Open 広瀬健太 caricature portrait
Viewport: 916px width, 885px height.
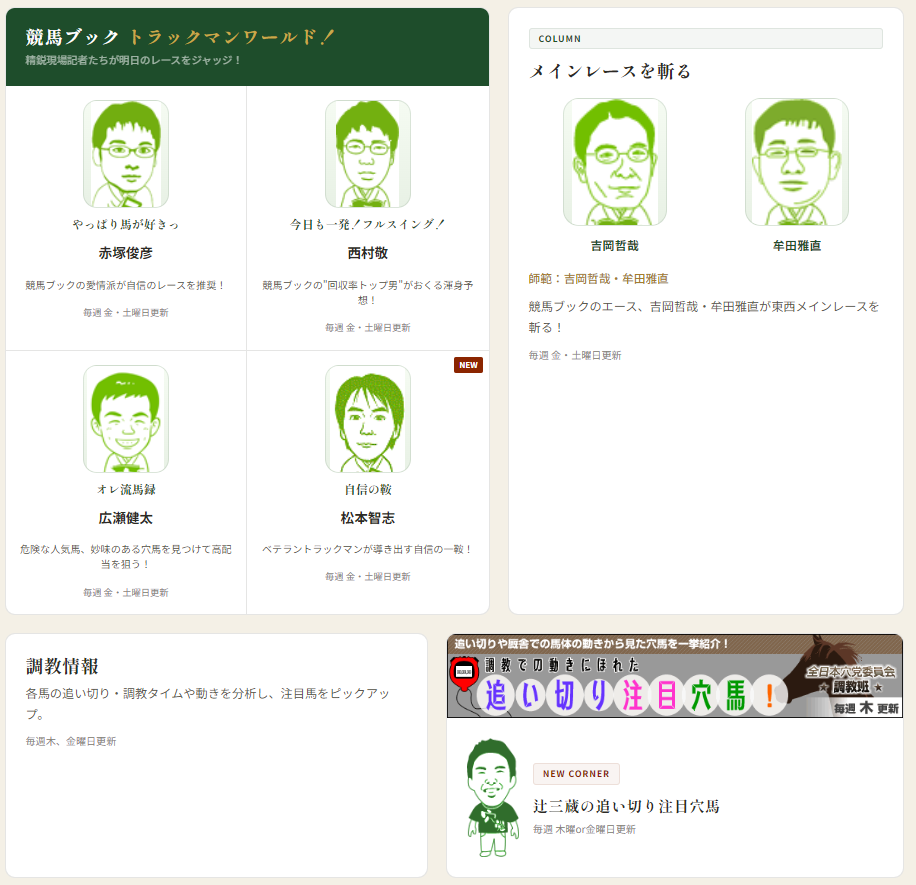(x=126, y=419)
